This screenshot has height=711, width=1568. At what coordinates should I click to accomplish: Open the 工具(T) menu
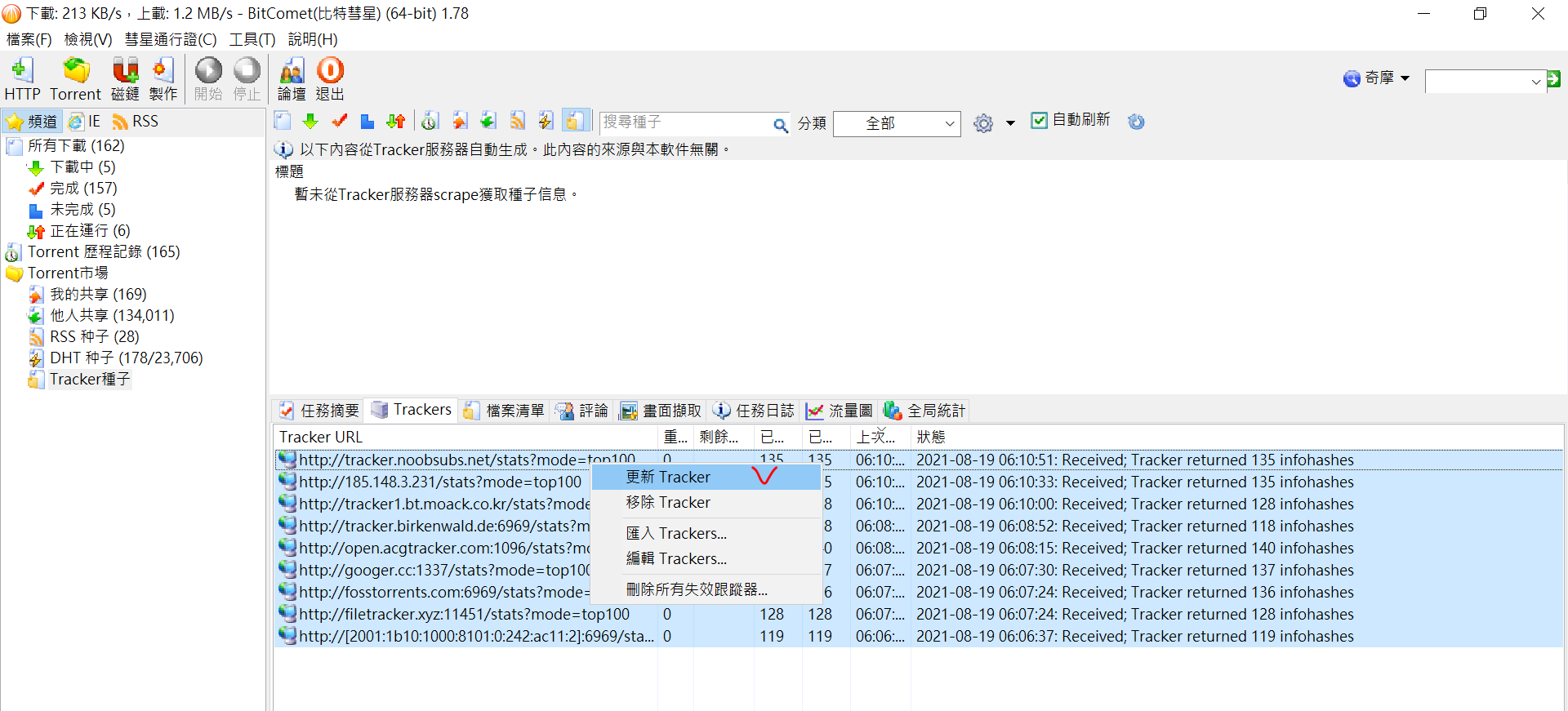(x=252, y=39)
